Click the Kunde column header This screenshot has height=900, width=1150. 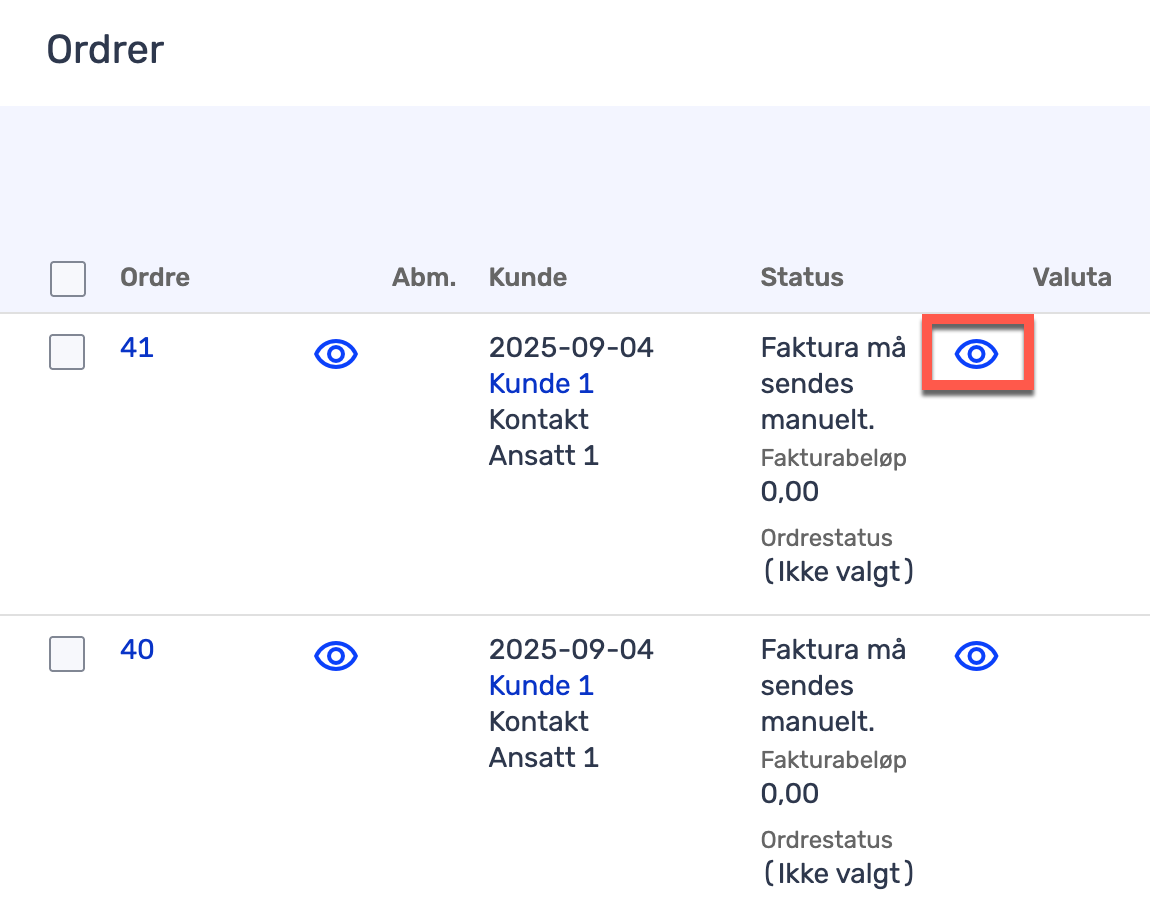point(528,278)
